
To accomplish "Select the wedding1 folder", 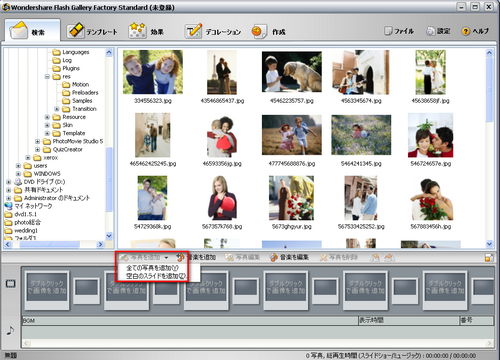I will tap(22, 231).
